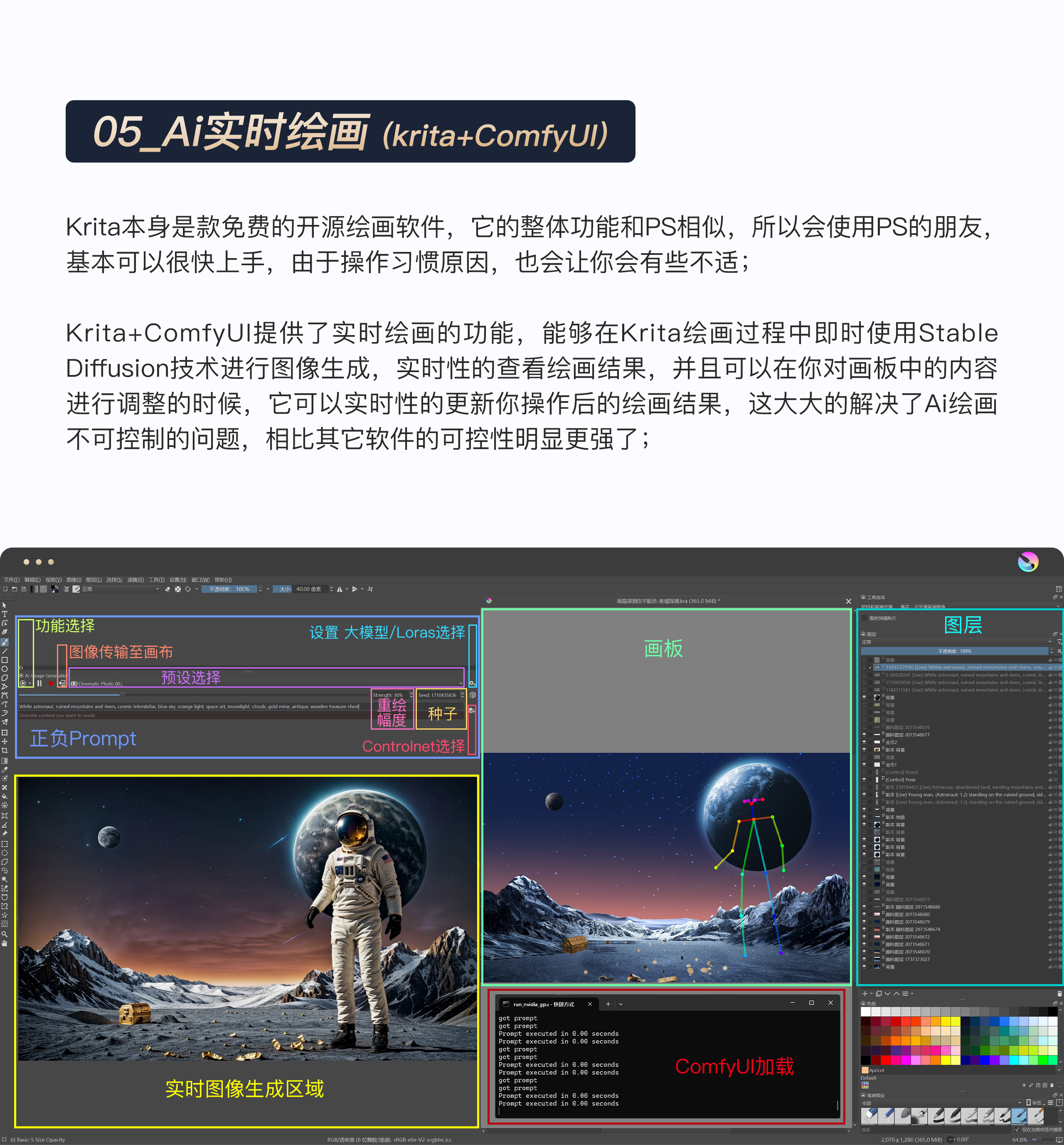1064x1145 pixels.
Task: Click the copy result to canvas icon
Action: 62,684
